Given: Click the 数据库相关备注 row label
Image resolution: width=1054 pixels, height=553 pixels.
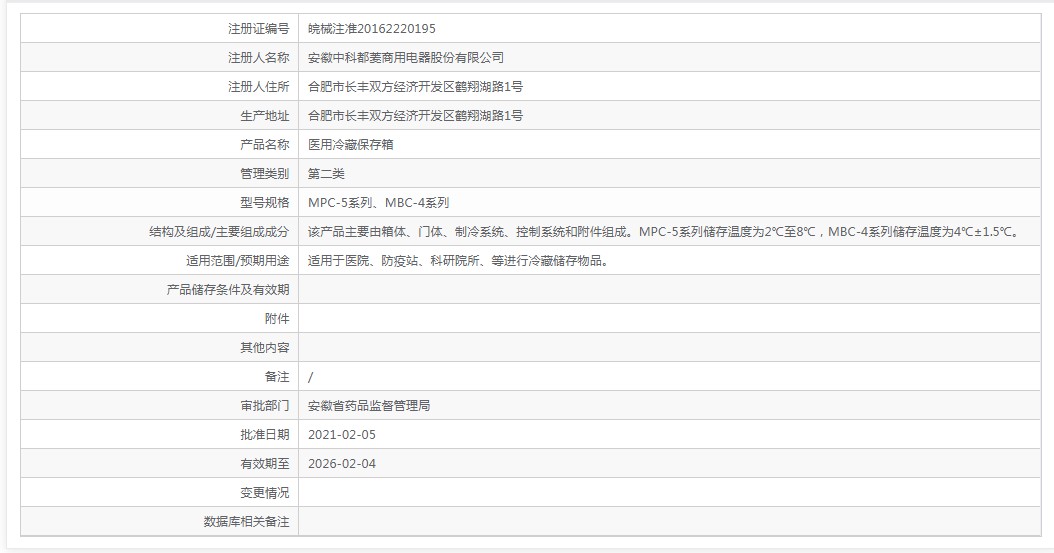Looking at the screenshot, I should [246, 522].
